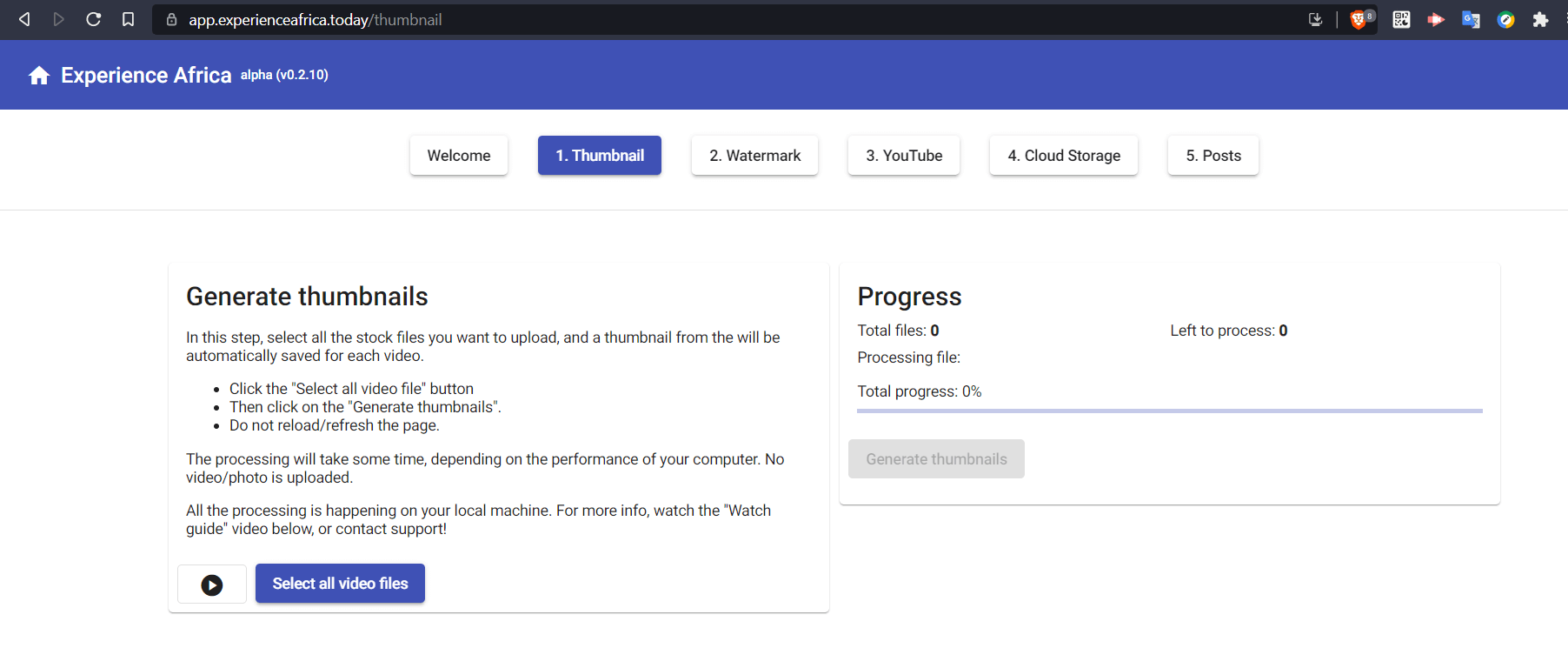
Task: Reload the current page
Action: click(x=93, y=19)
